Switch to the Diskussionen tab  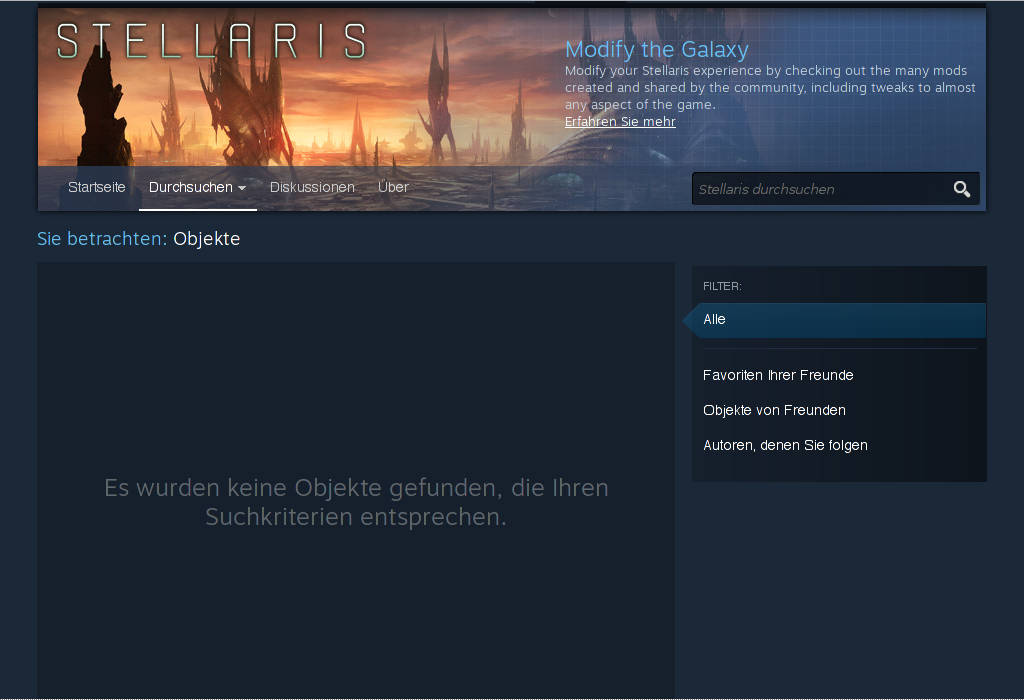[312, 187]
